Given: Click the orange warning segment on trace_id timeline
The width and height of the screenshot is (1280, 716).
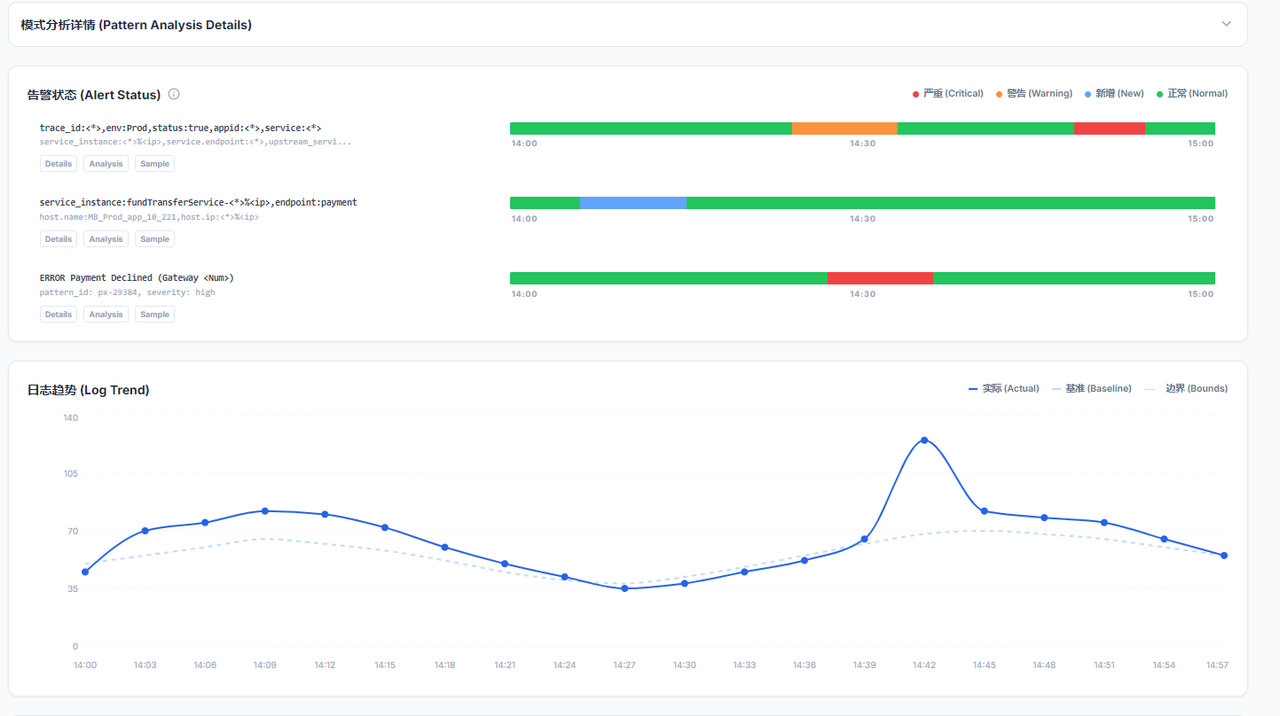Looking at the screenshot, I should 844,128.
